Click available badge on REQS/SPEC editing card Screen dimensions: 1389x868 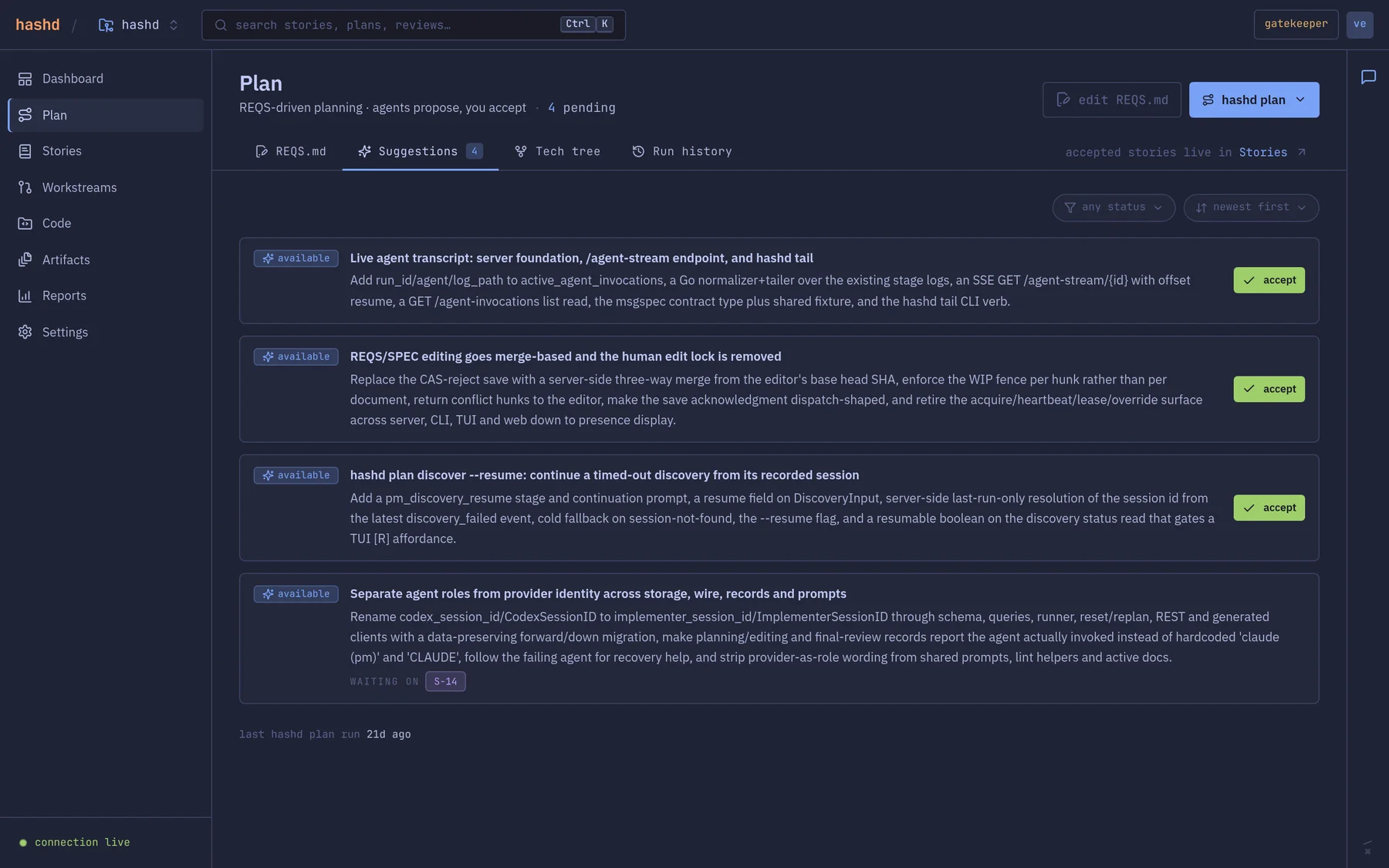[296, 357]
